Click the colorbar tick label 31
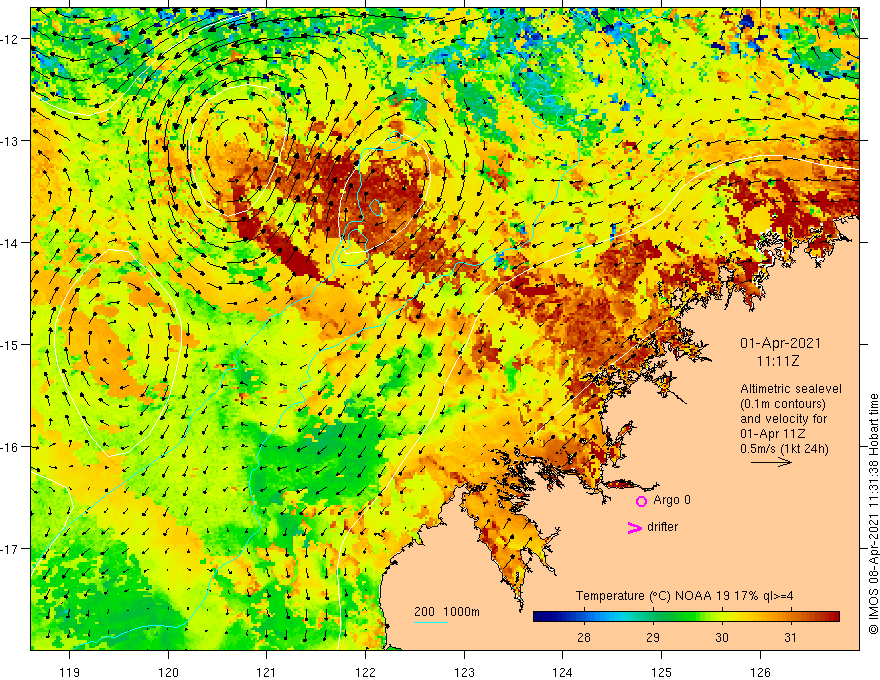Screen dimensions: 880x680 click(790, 637)
